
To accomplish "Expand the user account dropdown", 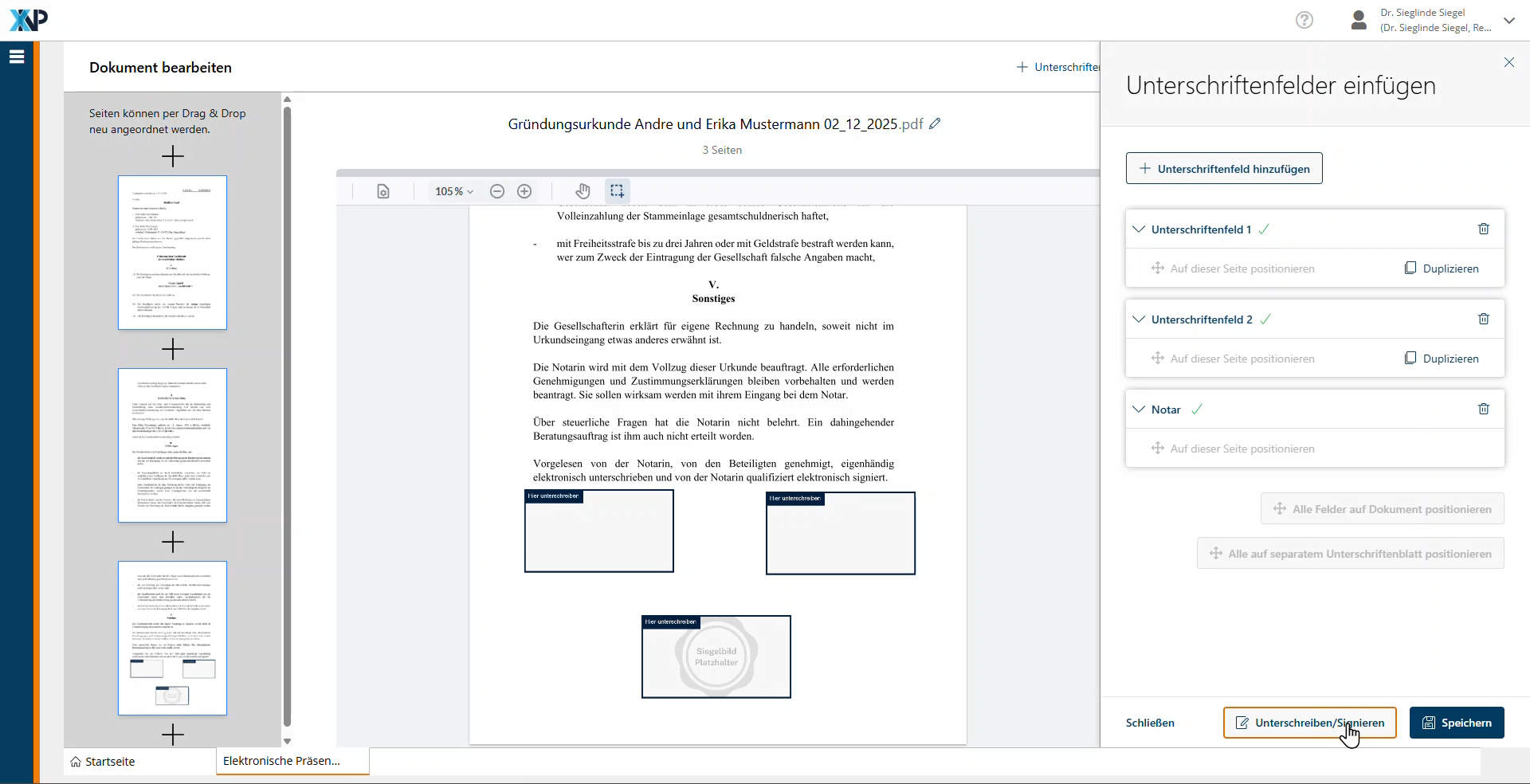I will click(1509, 21).
